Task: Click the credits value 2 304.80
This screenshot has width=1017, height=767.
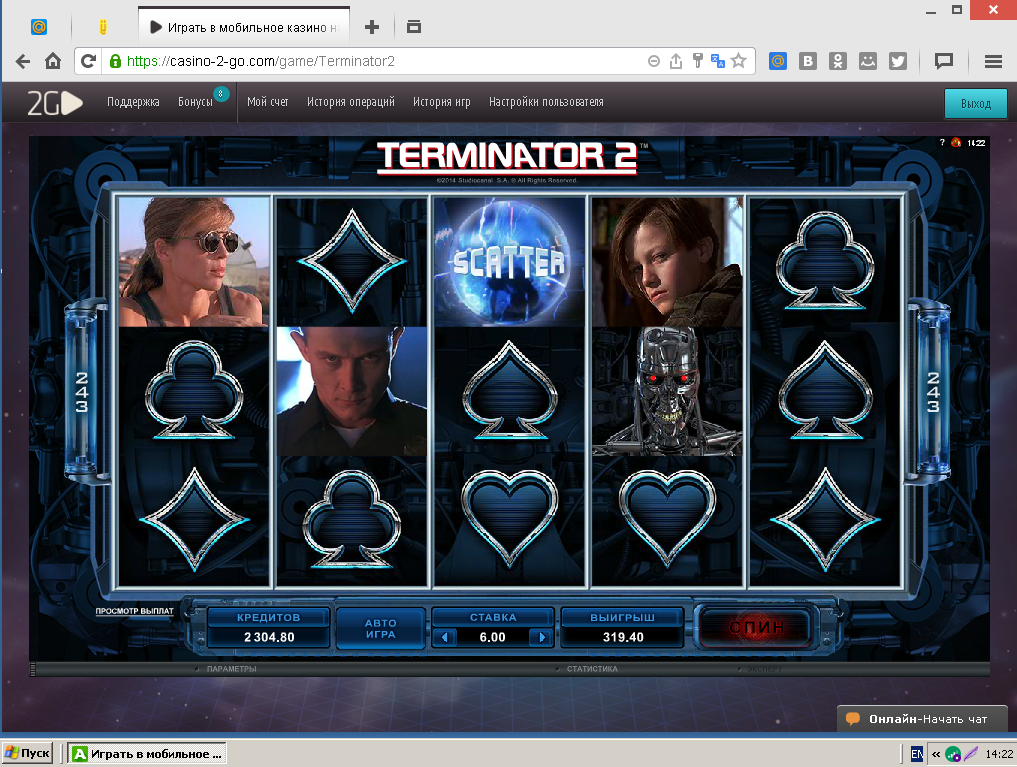Action: (x=269, y=637)
